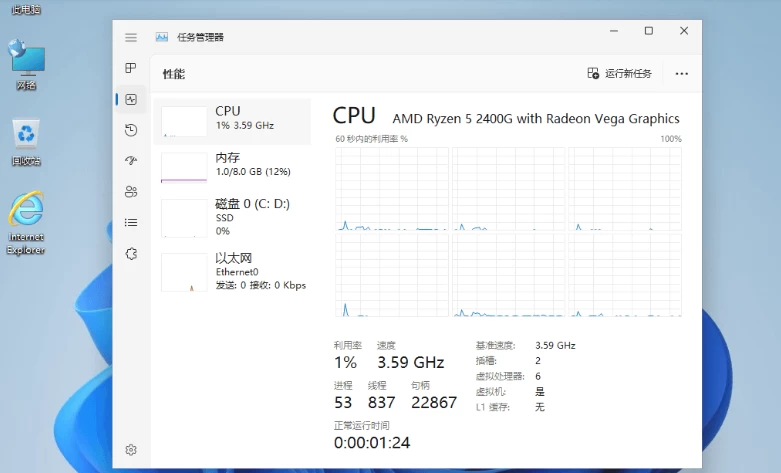Switch to the Details list icon
781x473 pixels.
point(130,223)
